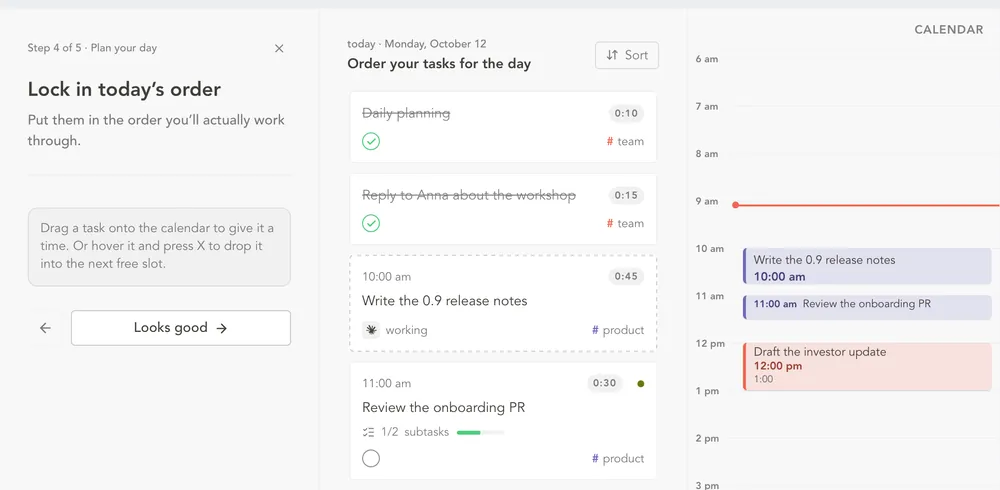This screenshot has height=490, width=1000.
Task: Open the CALENDAR panel header
Action: click(x=949, y=30)
